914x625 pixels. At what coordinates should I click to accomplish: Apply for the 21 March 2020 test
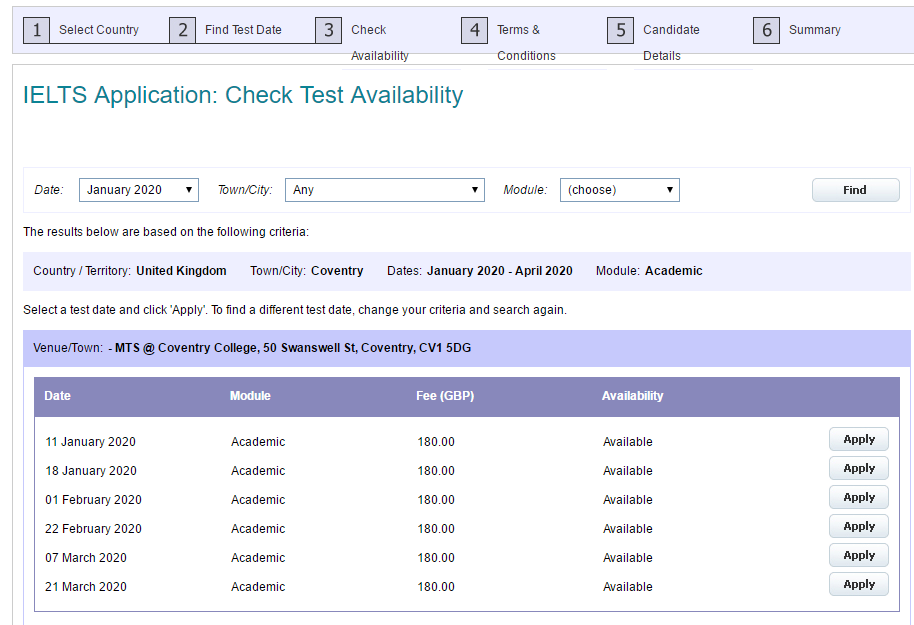(x=859, y=584)
